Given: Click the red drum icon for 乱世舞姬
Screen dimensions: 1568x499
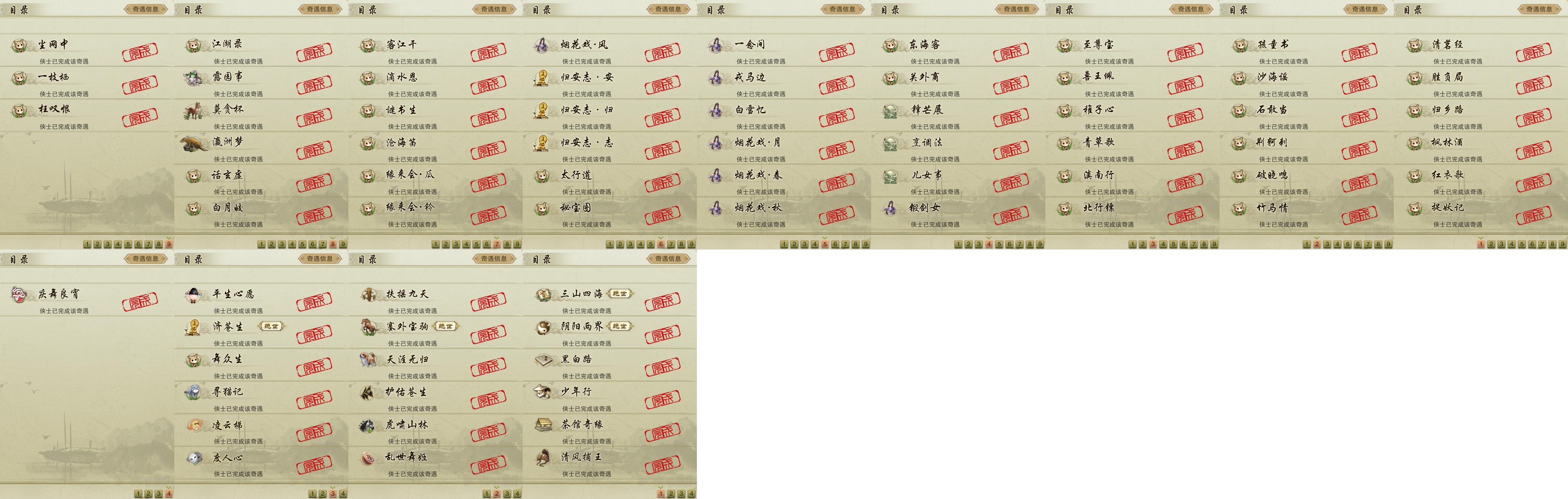Looking at the screenshot, I should coord(368,457).
